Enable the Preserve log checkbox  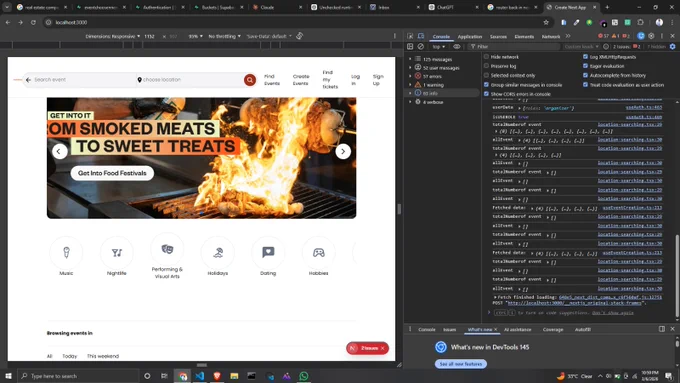point(486,66)
